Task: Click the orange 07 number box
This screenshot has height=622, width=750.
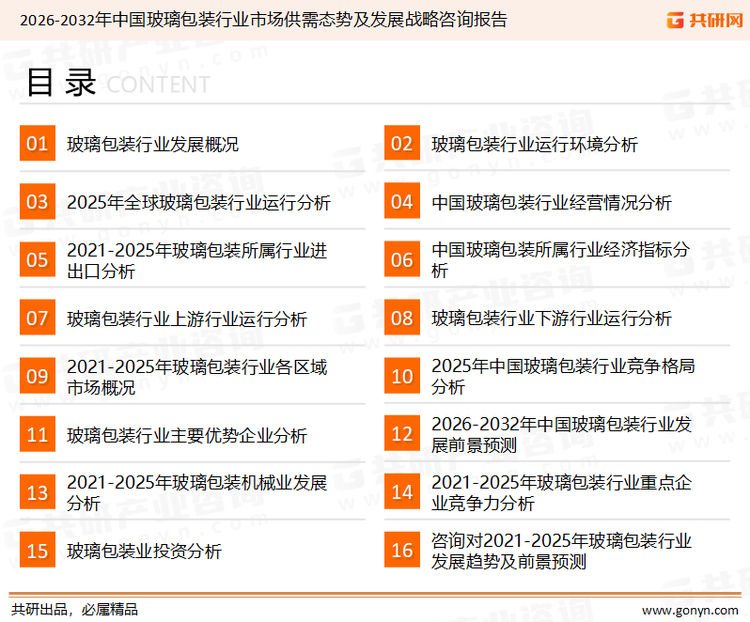Action: (37, 318)
